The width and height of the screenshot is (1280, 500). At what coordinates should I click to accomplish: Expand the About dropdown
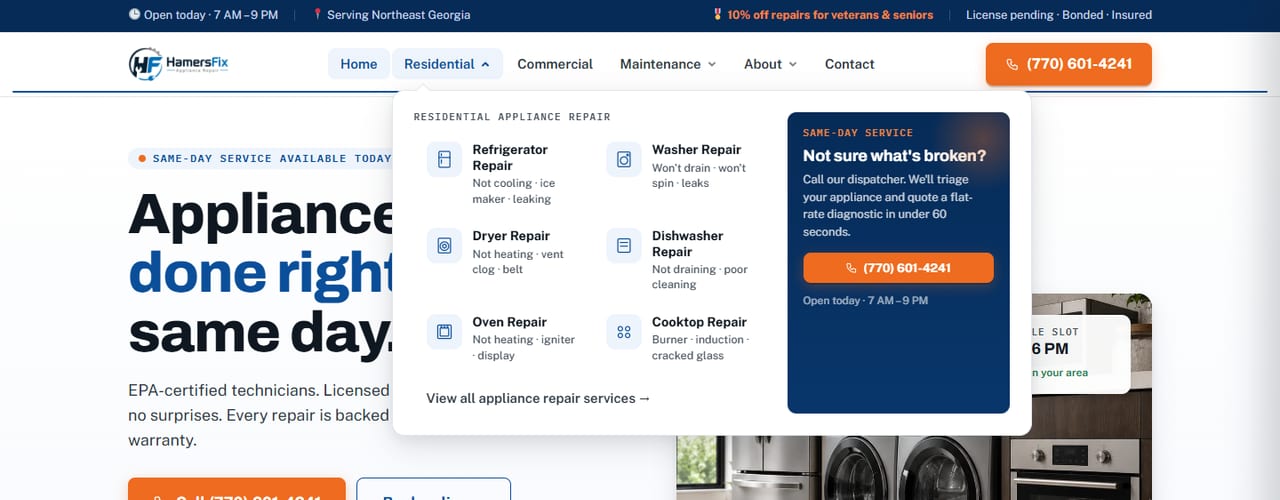(x=770, y=64)
